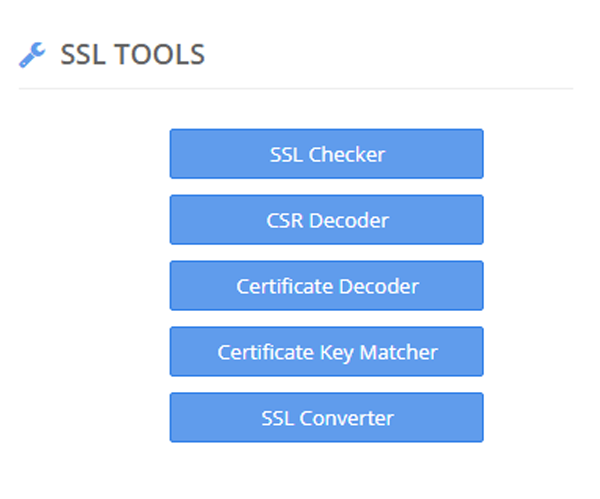Select the tool matching certificate to key

coord(326,351)
